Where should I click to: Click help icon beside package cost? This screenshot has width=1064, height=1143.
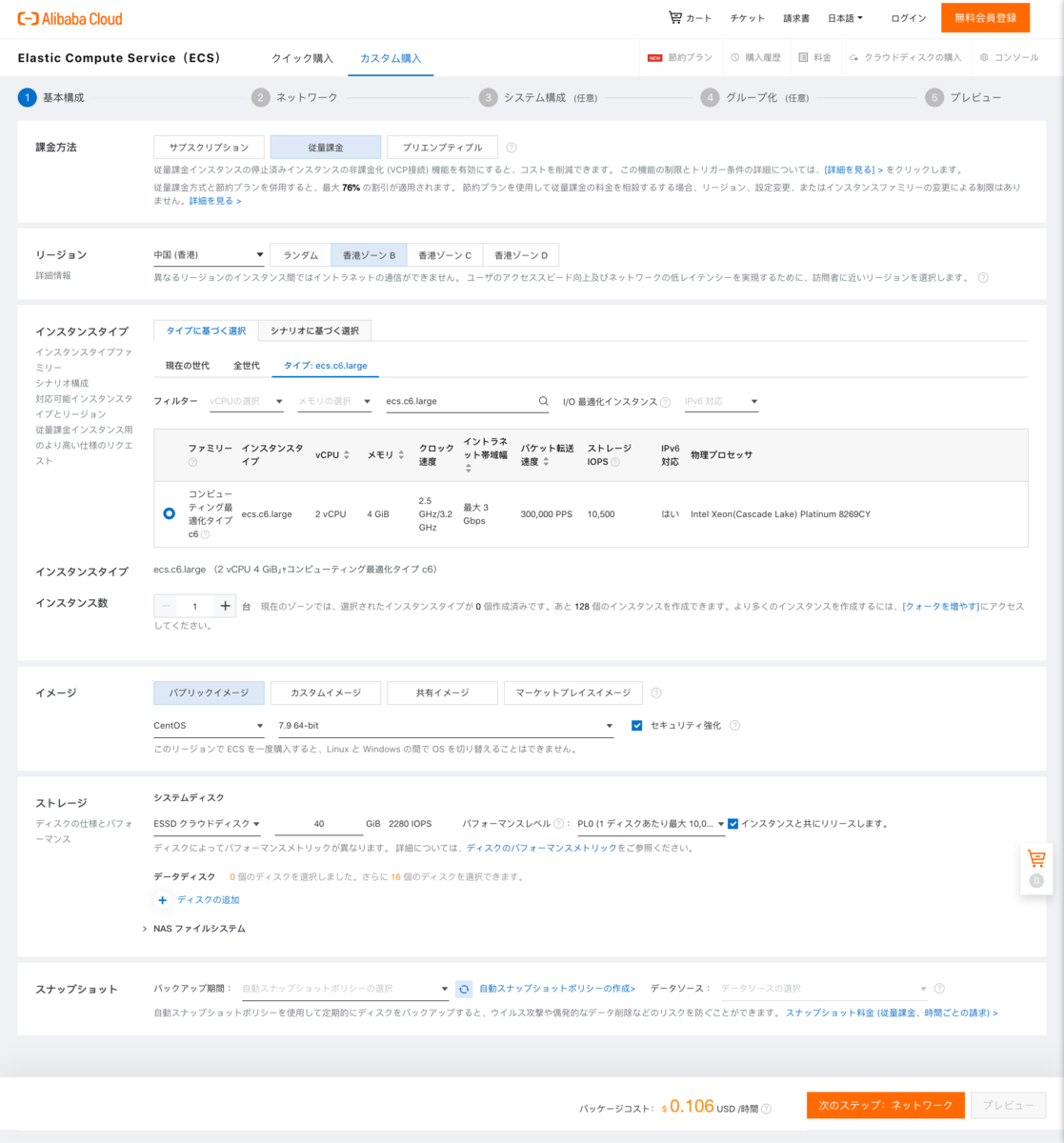click(767, 1109)
